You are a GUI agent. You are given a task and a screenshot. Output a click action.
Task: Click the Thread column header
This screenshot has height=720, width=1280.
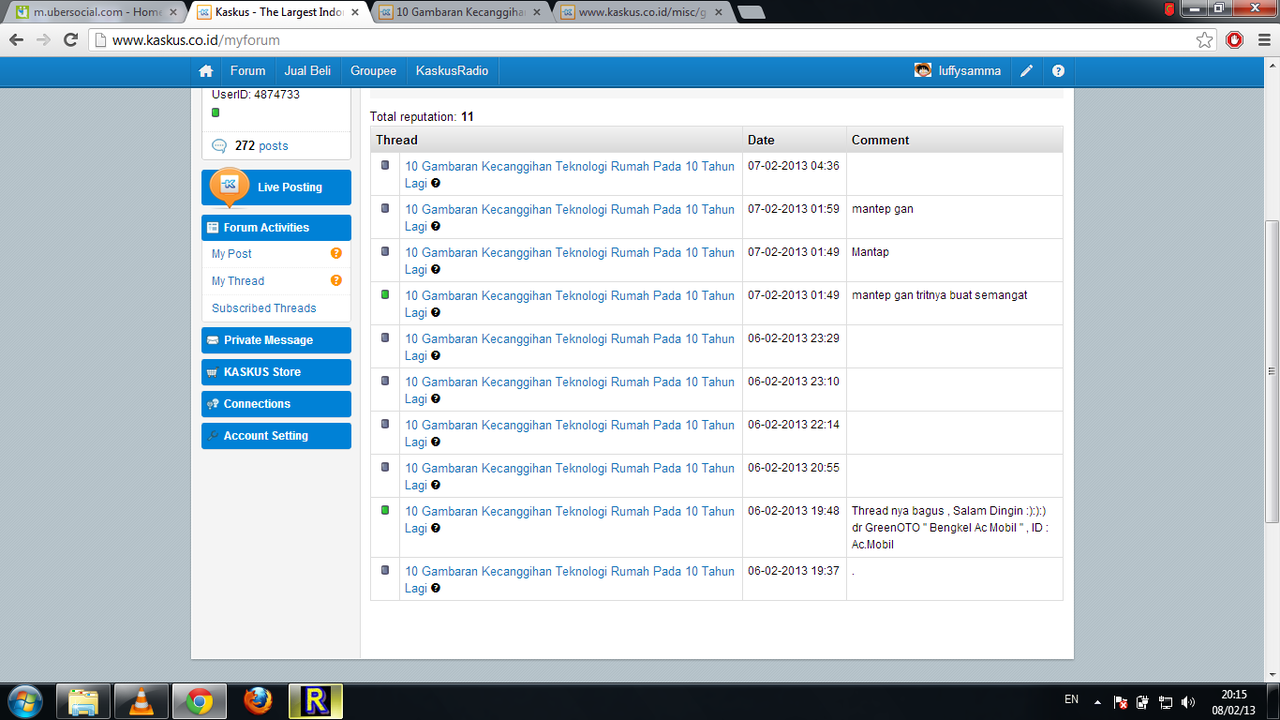[x=556, y=140]
